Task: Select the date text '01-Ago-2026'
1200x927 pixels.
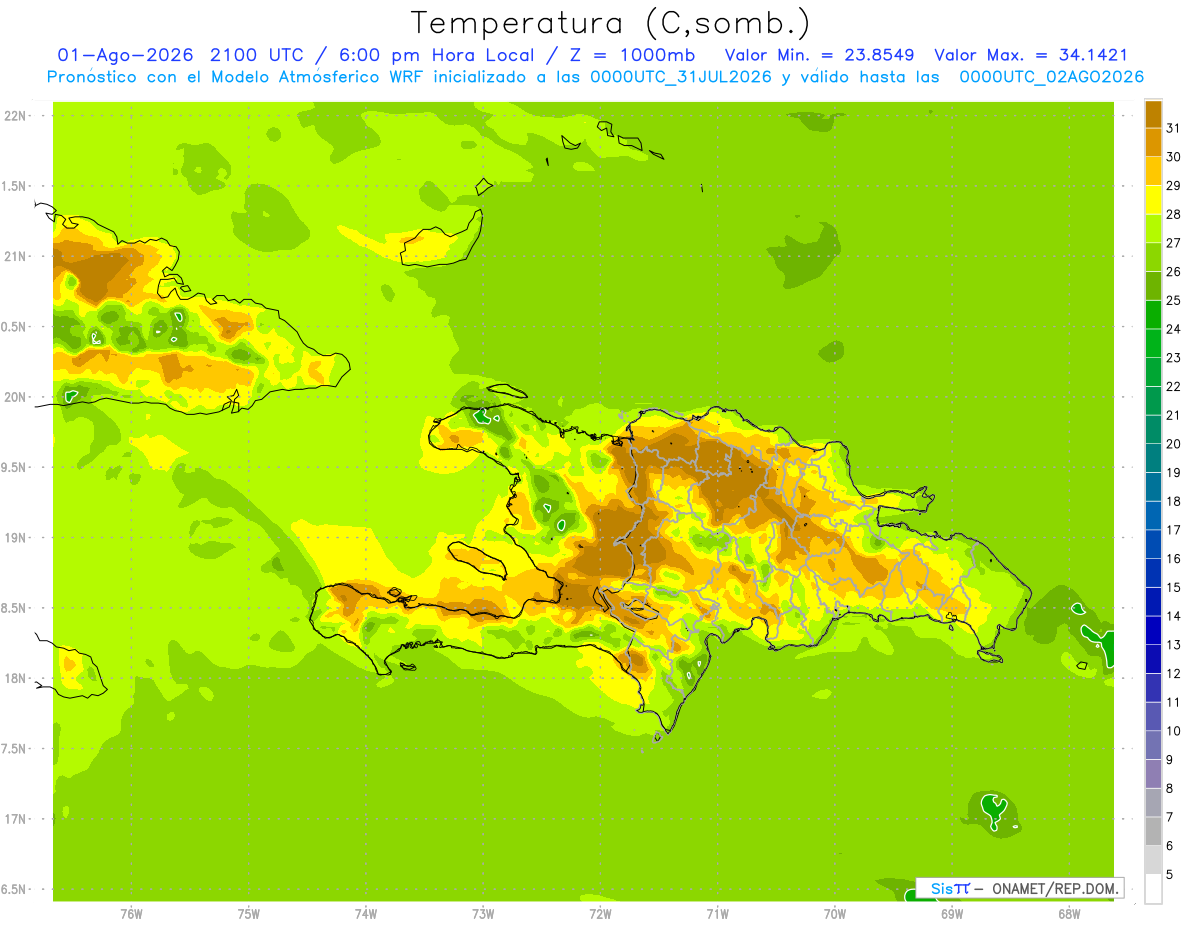Action: (127, 55)
